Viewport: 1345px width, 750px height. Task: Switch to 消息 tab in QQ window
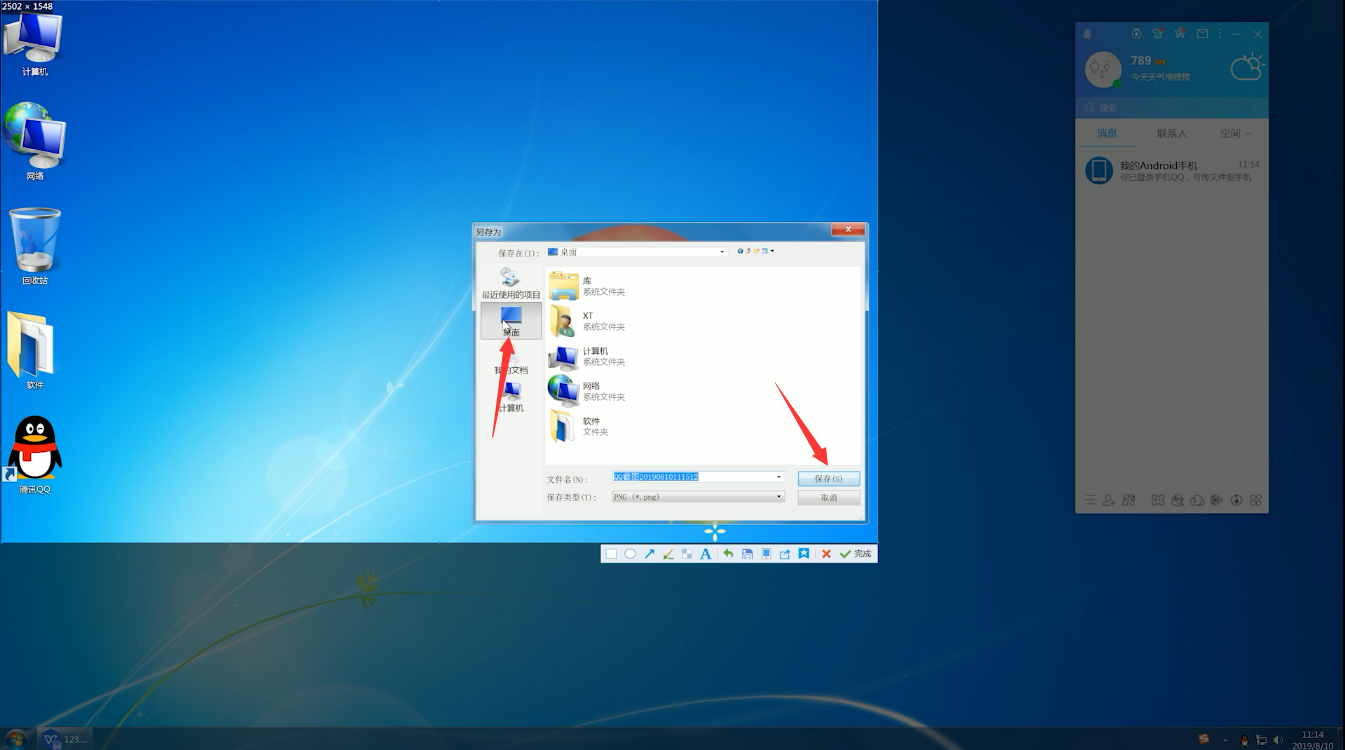[x=1107, y=134]
